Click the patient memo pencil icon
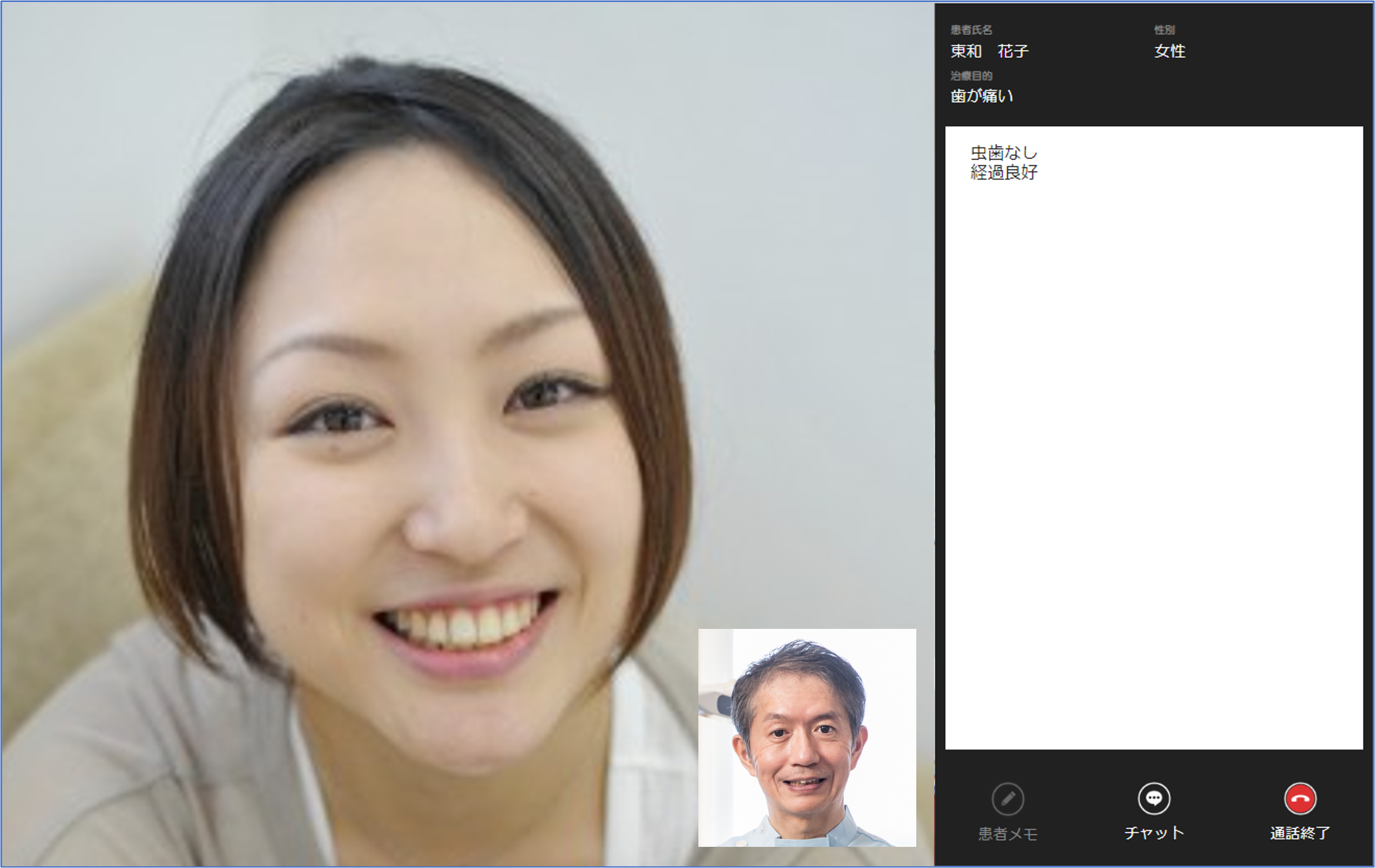 pos(1007,798)
